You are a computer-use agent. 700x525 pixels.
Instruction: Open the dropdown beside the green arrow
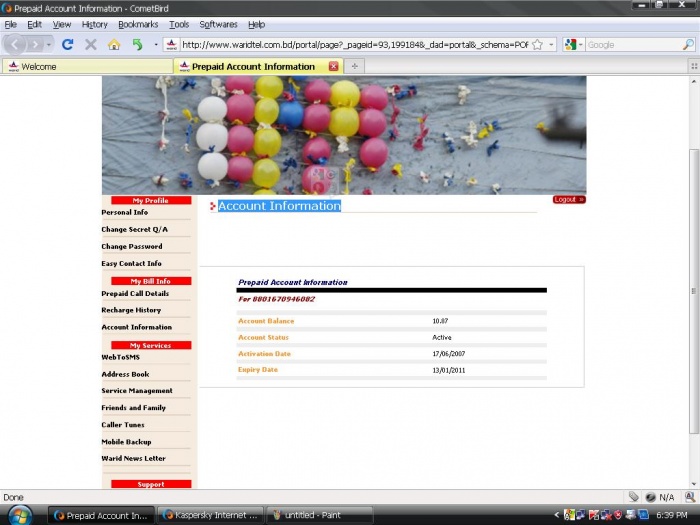pos(156,45)
